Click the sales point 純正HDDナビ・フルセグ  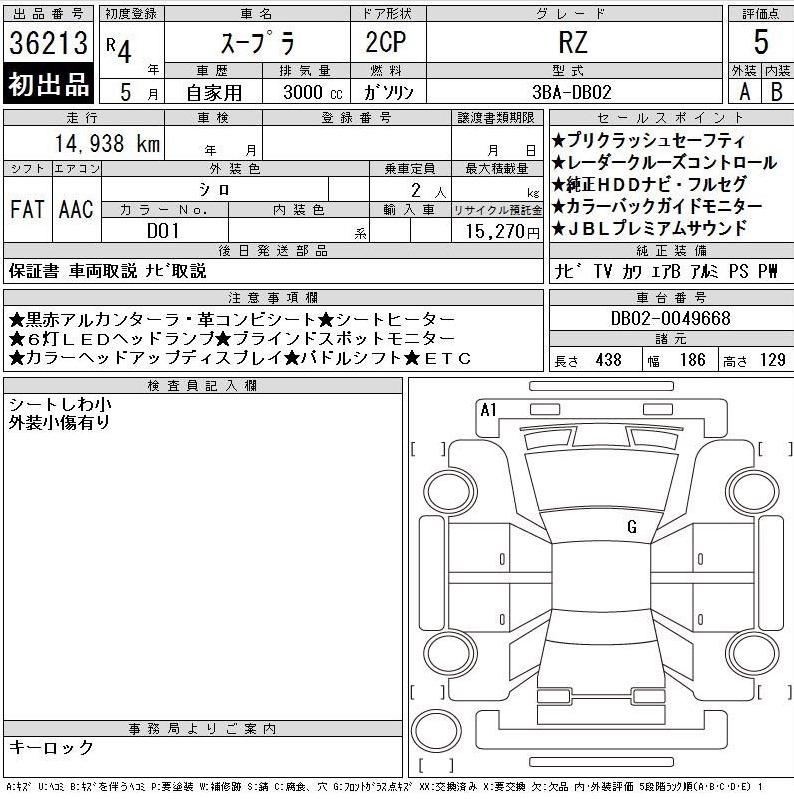pos(650,184)
